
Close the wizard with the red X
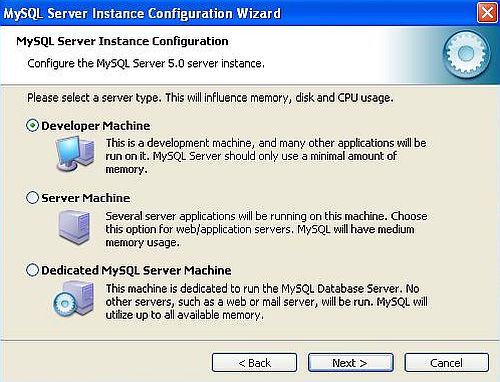click(487, 13)
